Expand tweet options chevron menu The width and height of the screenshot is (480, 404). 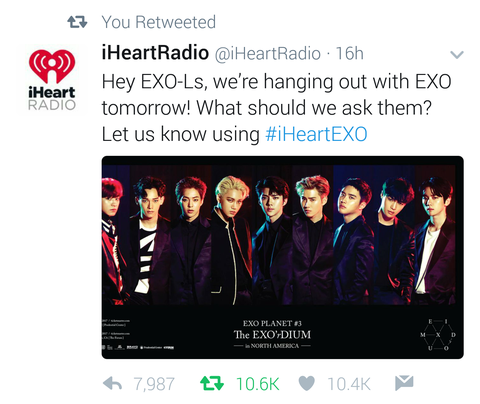(457, 54)
